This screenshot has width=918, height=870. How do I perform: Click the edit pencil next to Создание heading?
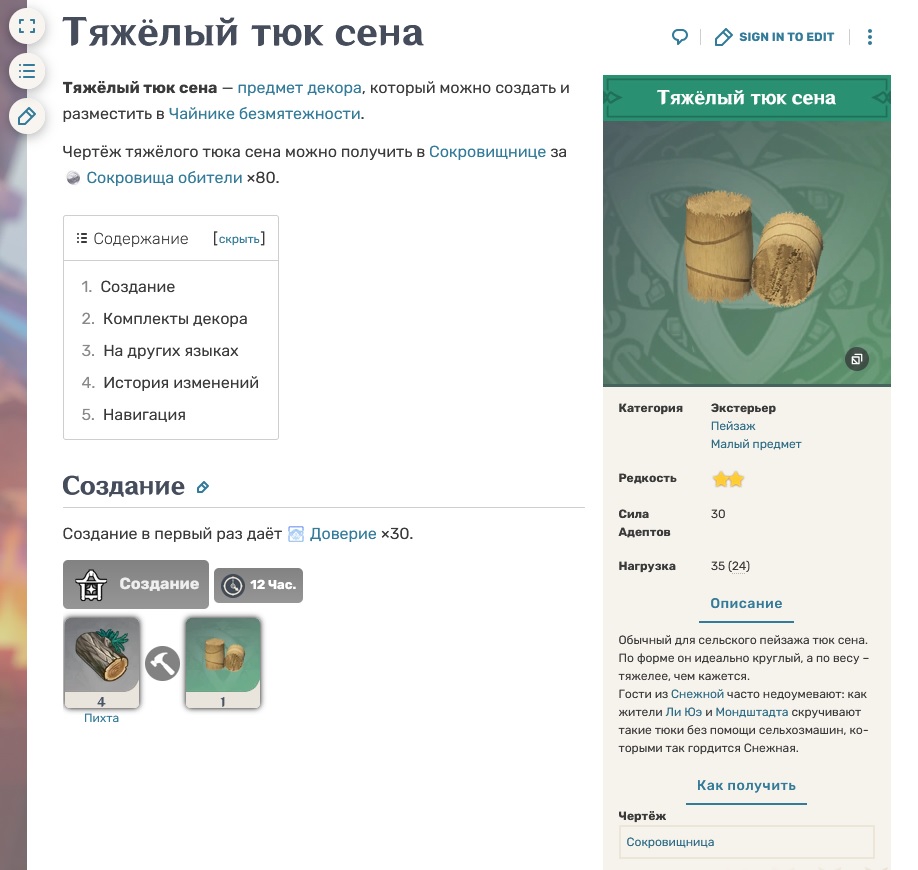click(203, 487)
